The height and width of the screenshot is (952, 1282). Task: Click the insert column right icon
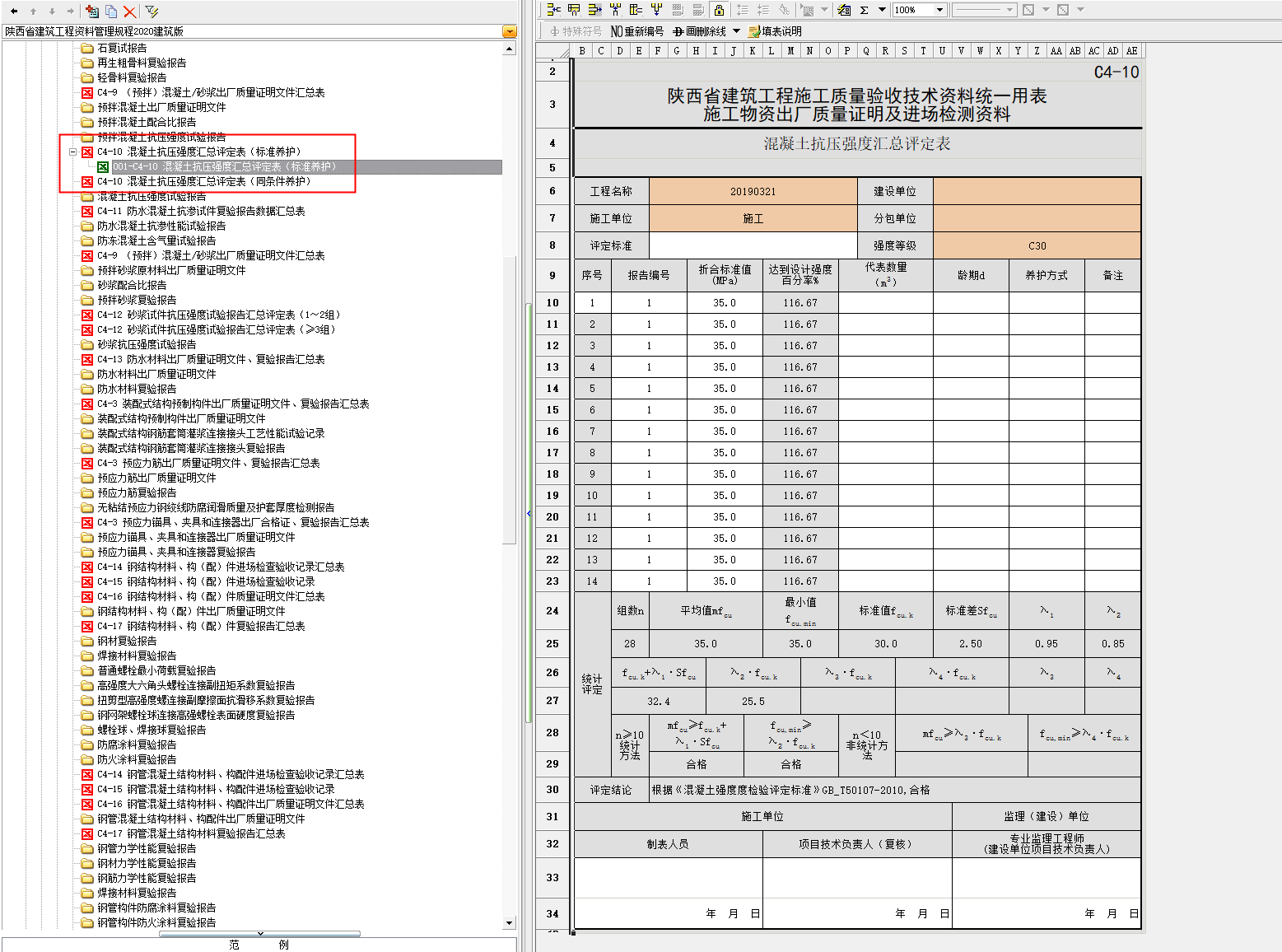(x=594, y=10)
